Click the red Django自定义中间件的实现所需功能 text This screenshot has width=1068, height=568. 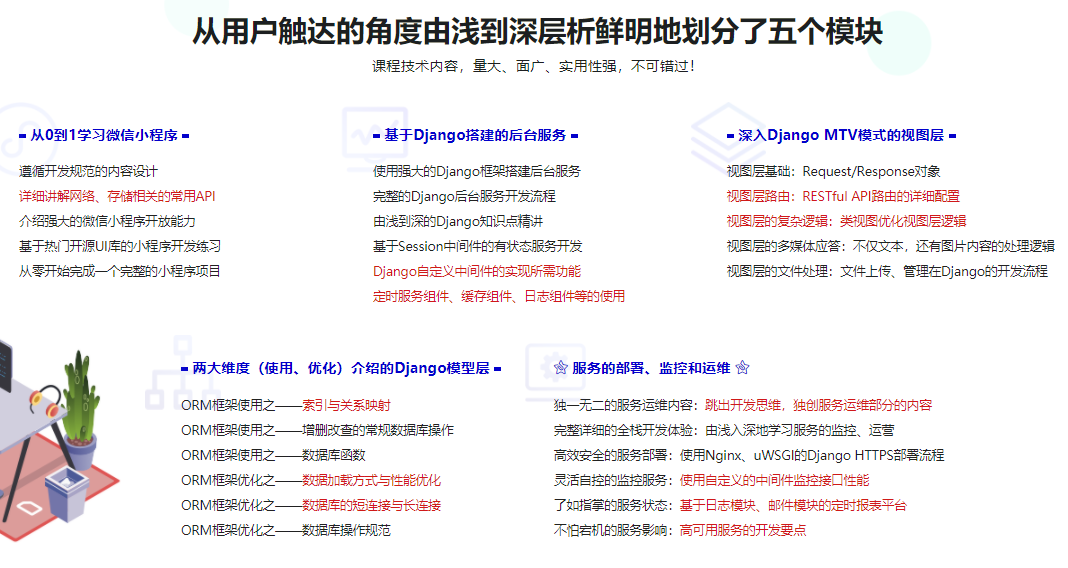point(476,271)
